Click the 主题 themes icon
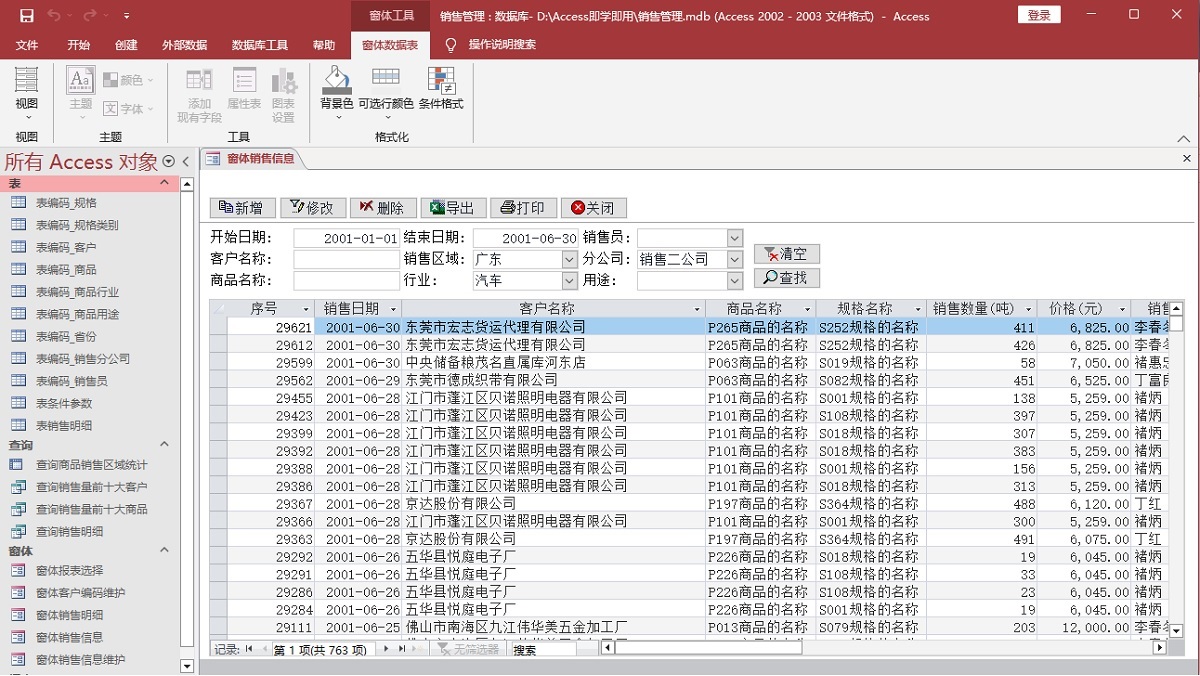 click(80, 80)
